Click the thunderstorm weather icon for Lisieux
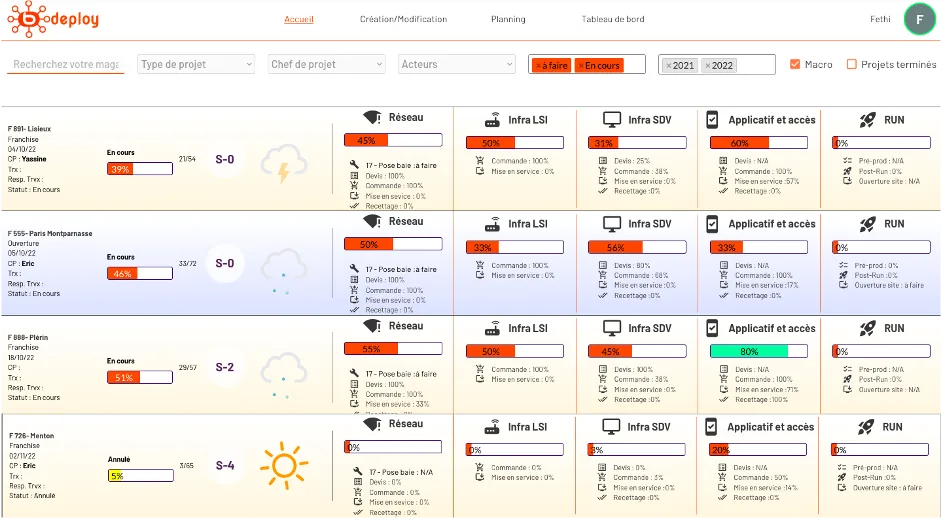The image size is (941, 518). (x=283, y=163)
